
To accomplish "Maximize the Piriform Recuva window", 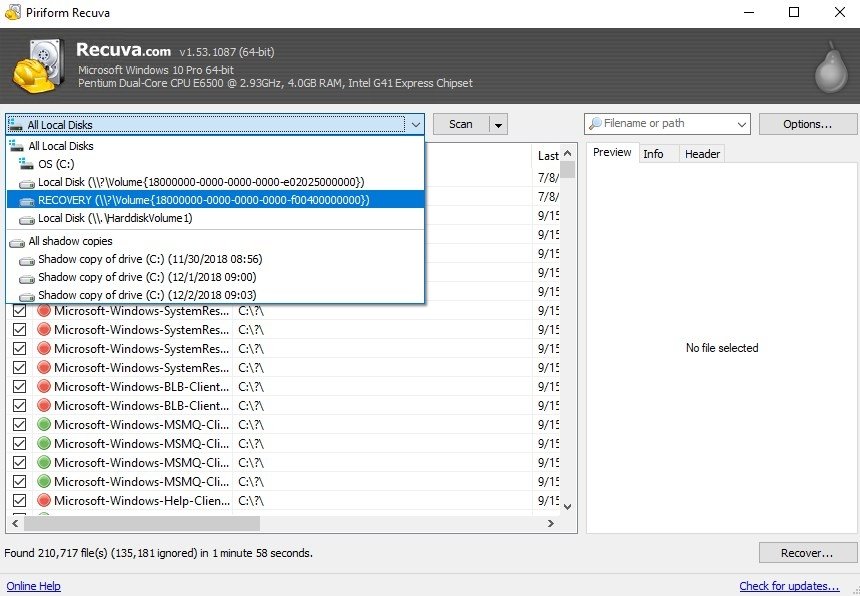I will 794,12.
